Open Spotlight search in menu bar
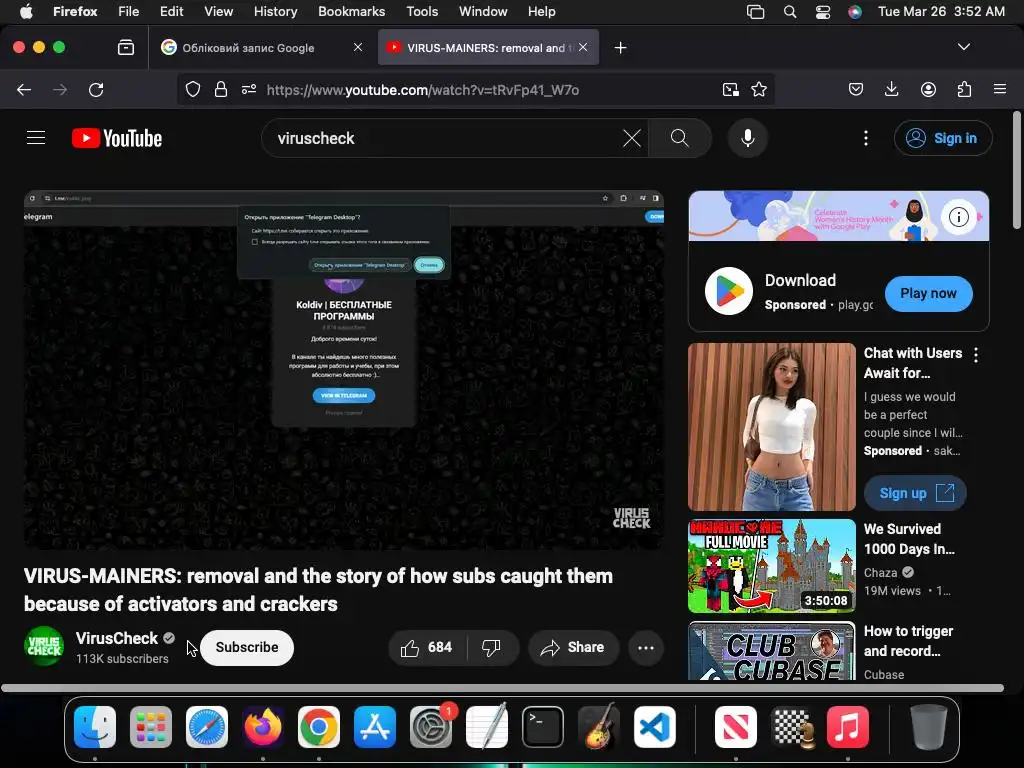Image resolution: width=1024 pixels, height=768 pixels. click(790, 12)
